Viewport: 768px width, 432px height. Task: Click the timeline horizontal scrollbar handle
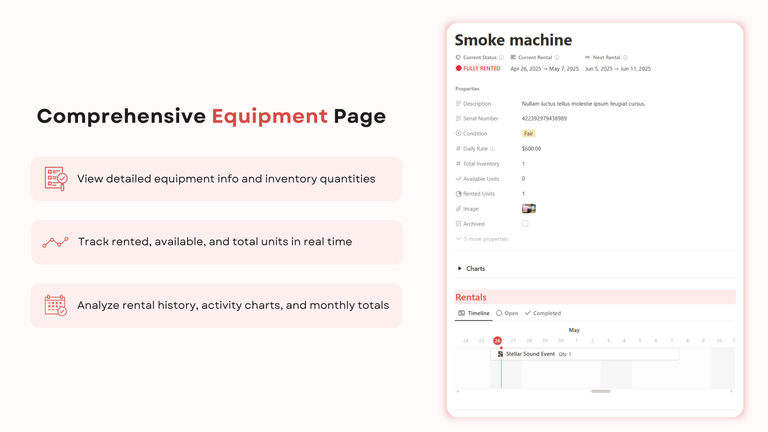600,391
